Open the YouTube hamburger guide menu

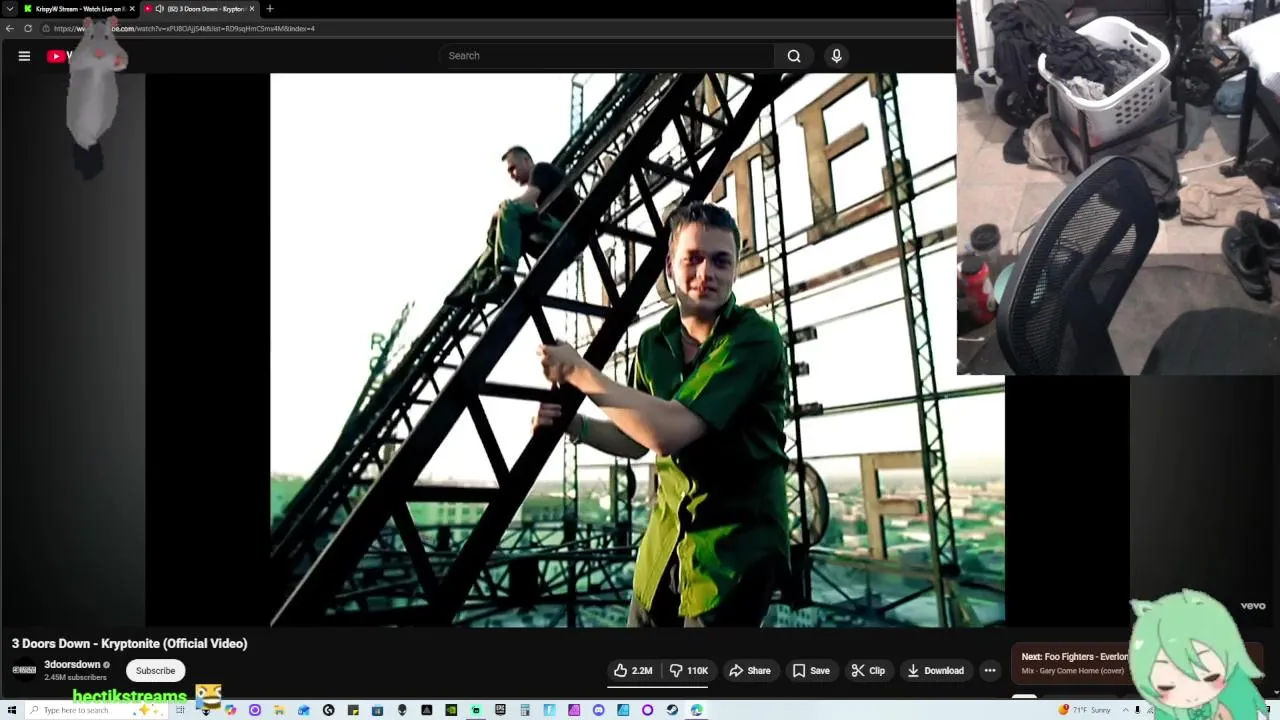24,56
